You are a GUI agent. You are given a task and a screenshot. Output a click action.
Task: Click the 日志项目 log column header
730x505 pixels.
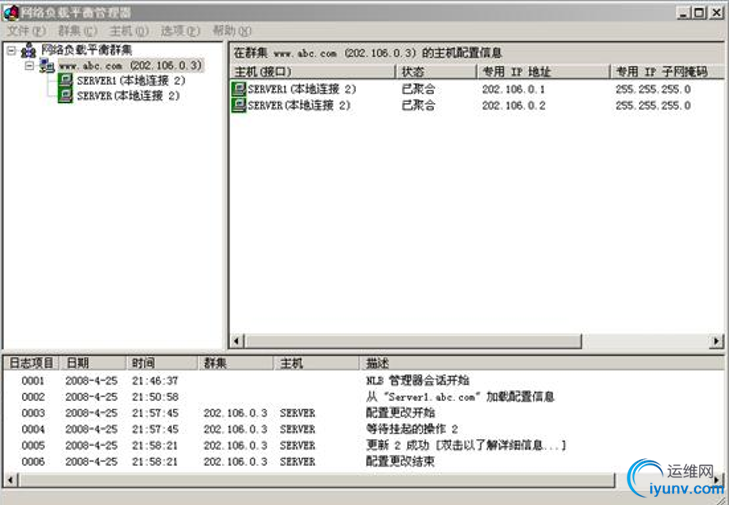[32, 363]
